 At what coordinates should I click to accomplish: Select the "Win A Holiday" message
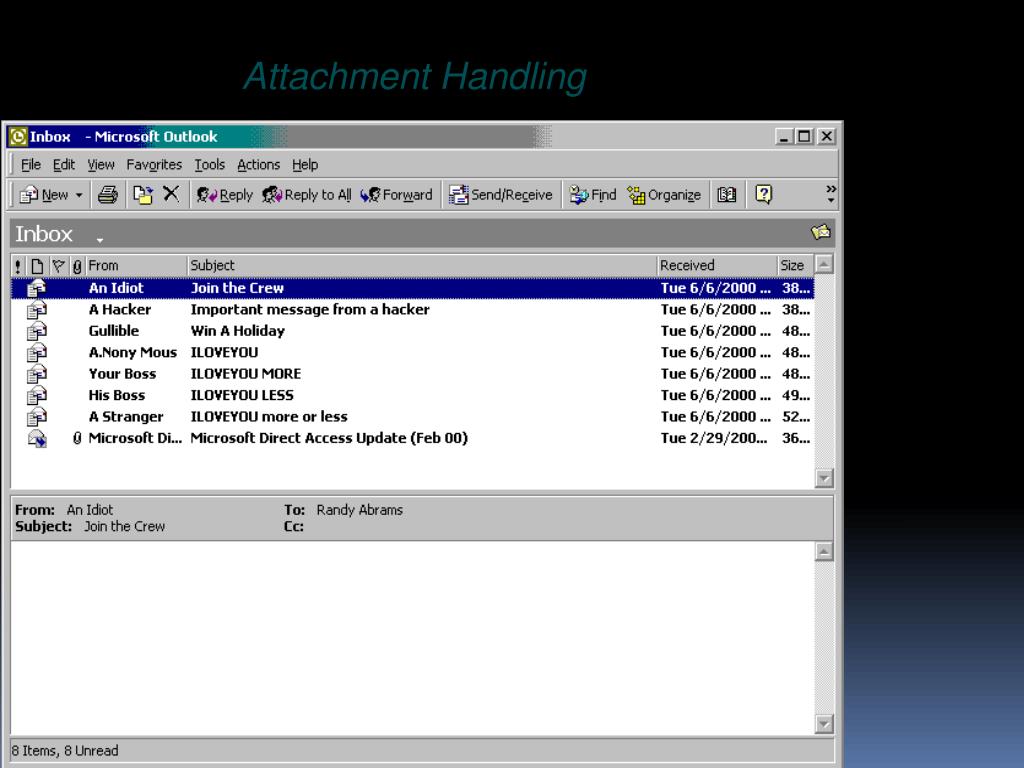tap(413, 331)
